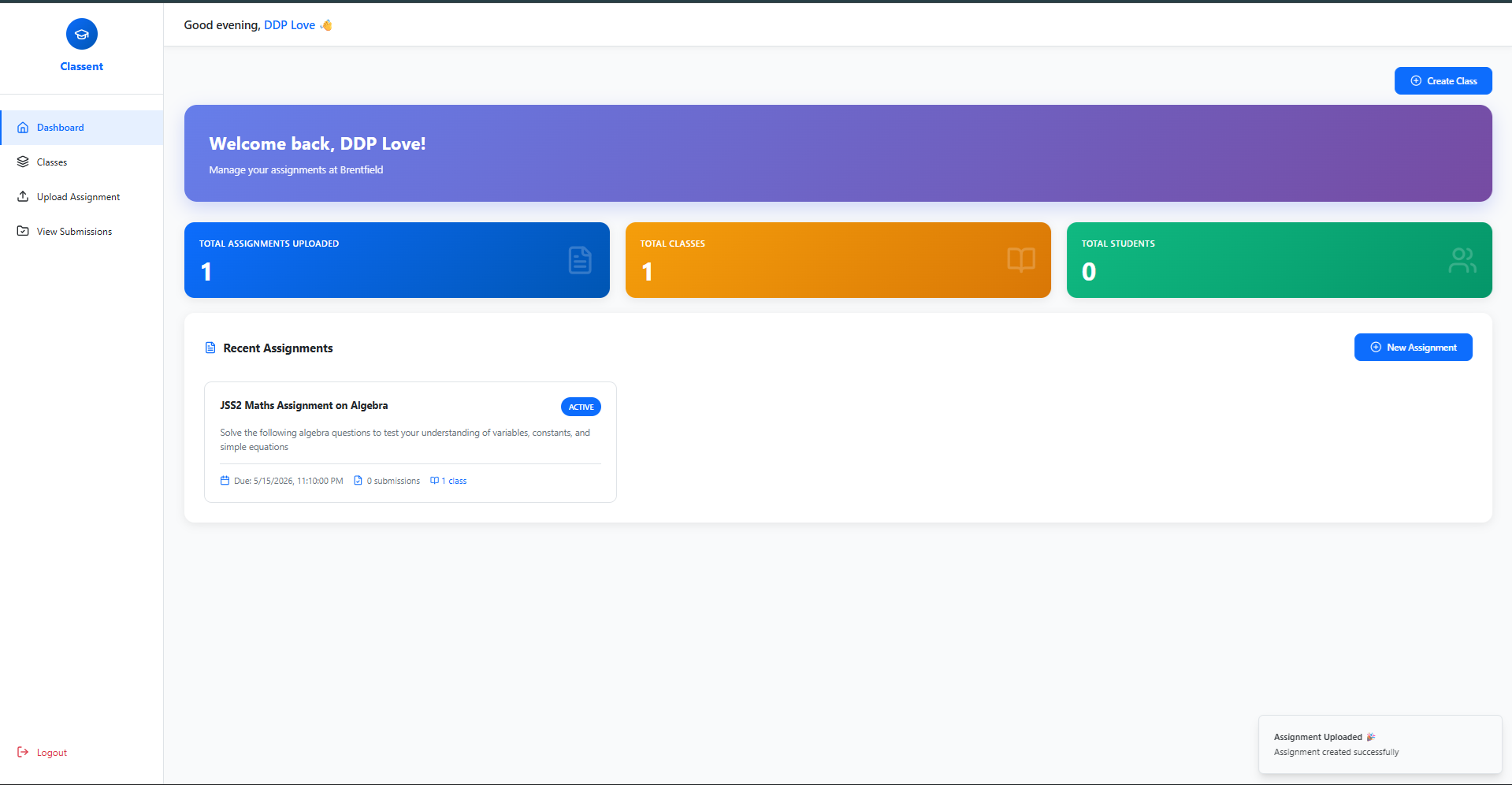1512x785 pixels.
Task: Click the View Submissions folder icon
Action: click(23, 231)
